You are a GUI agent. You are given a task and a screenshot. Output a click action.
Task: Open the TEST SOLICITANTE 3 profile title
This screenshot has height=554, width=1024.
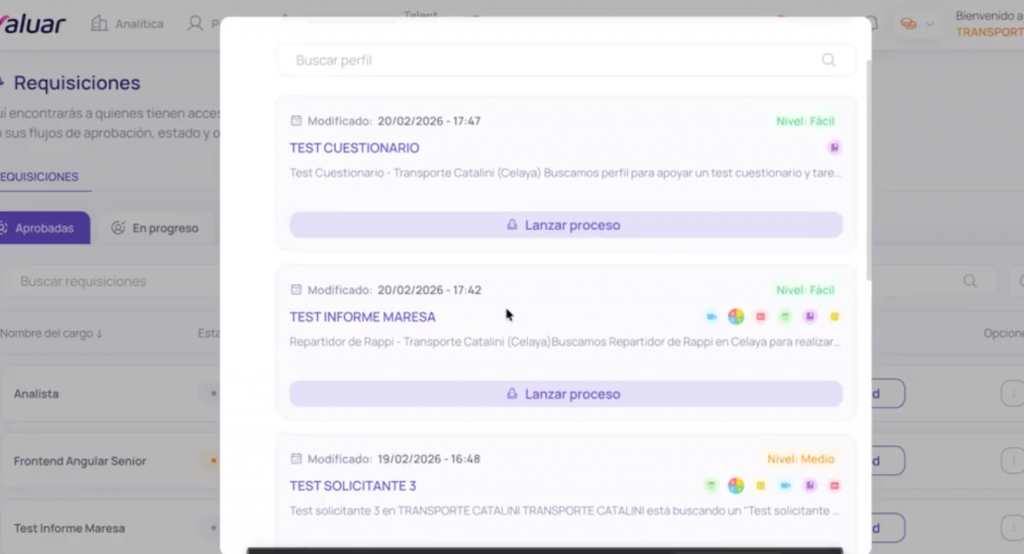(353, 486)
